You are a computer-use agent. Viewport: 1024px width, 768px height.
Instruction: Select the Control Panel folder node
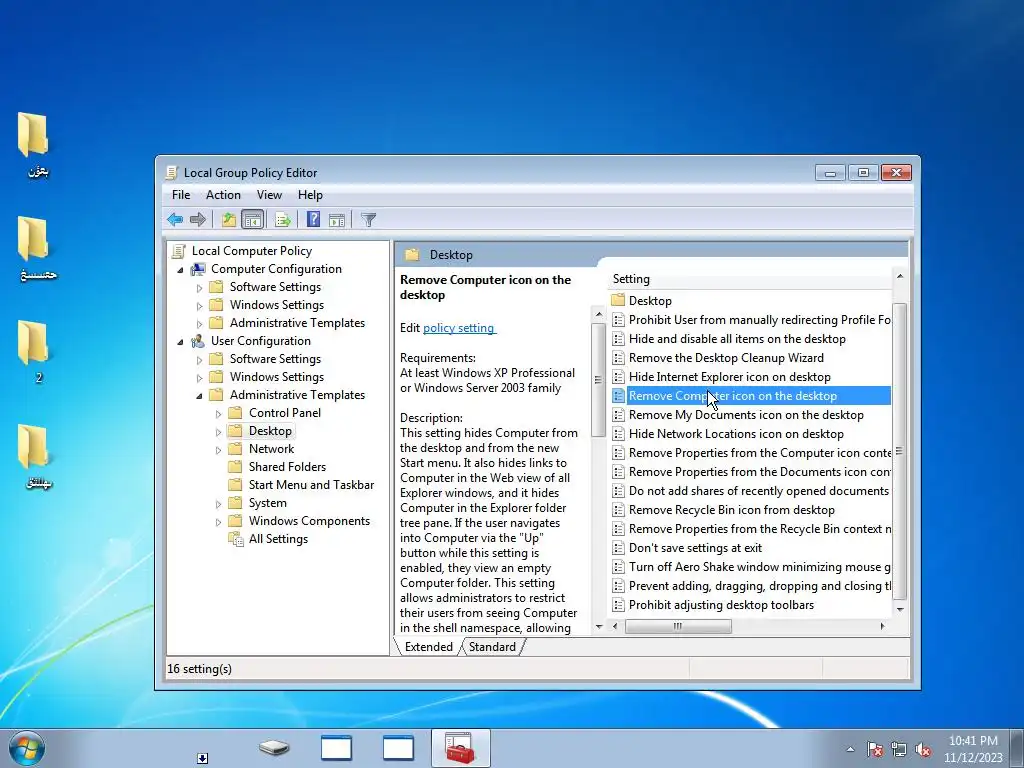tap(285, 413)
